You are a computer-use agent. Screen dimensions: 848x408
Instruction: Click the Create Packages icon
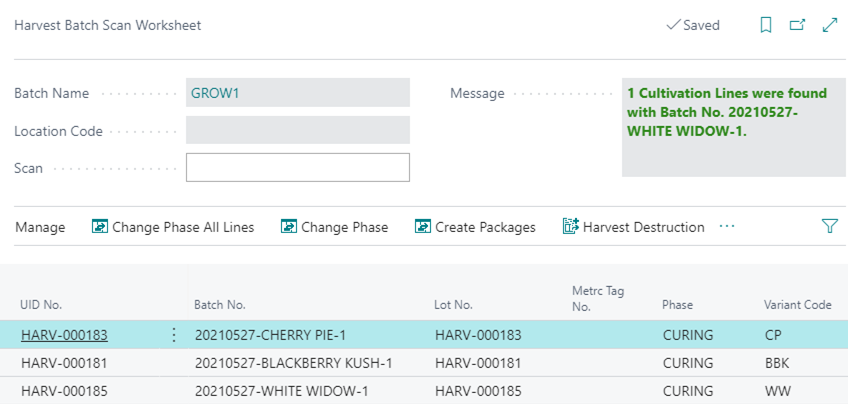coord(423,227)
